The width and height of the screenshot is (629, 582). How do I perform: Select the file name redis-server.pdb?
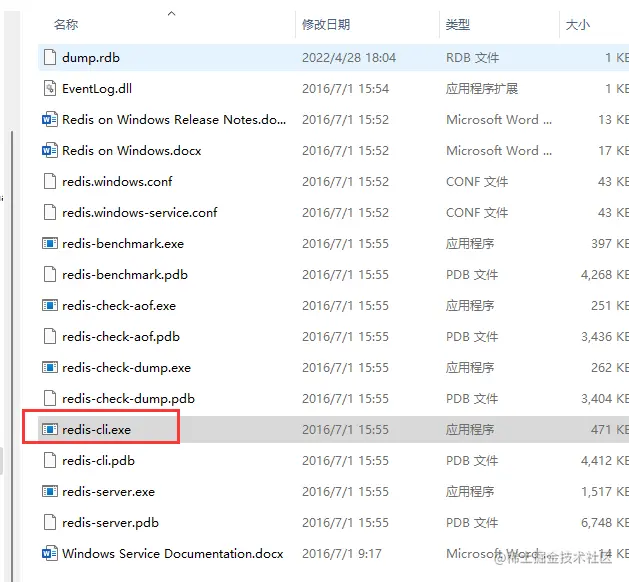pos(110,523)
